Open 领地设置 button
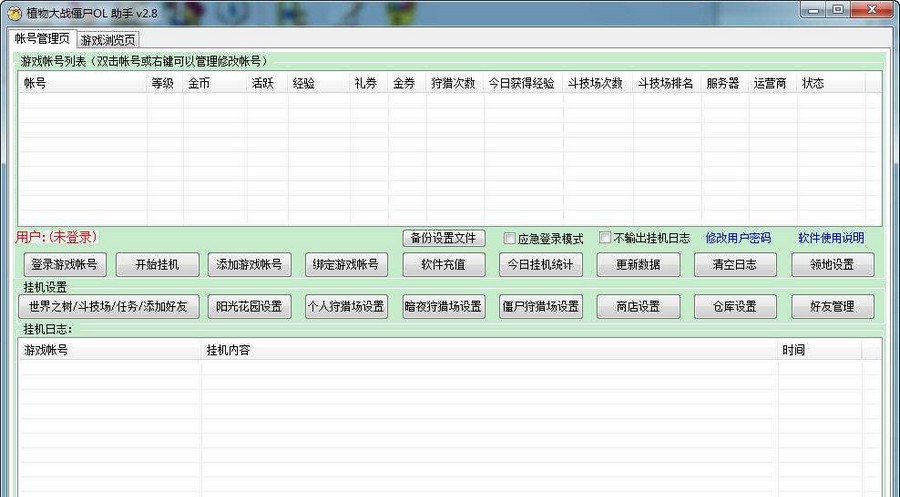 (x=833, y=265)
